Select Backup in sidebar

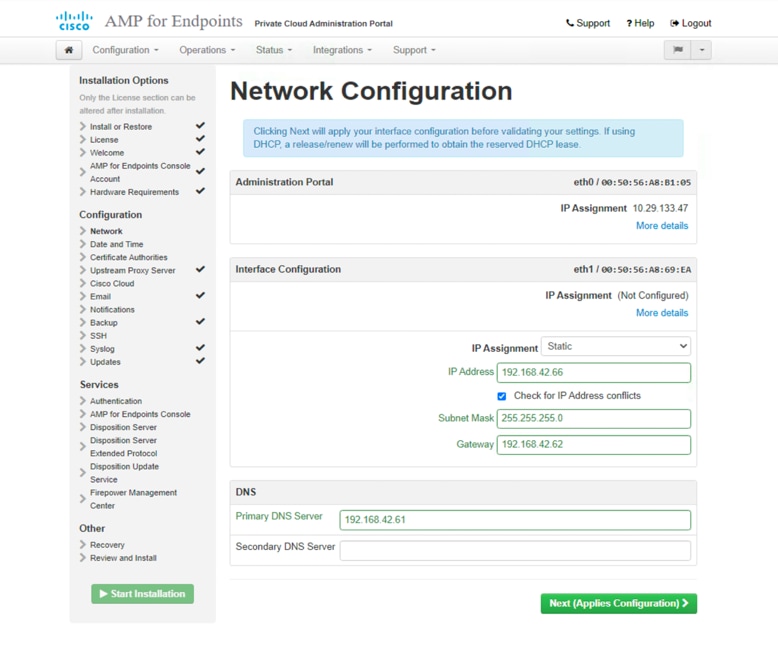104,323
